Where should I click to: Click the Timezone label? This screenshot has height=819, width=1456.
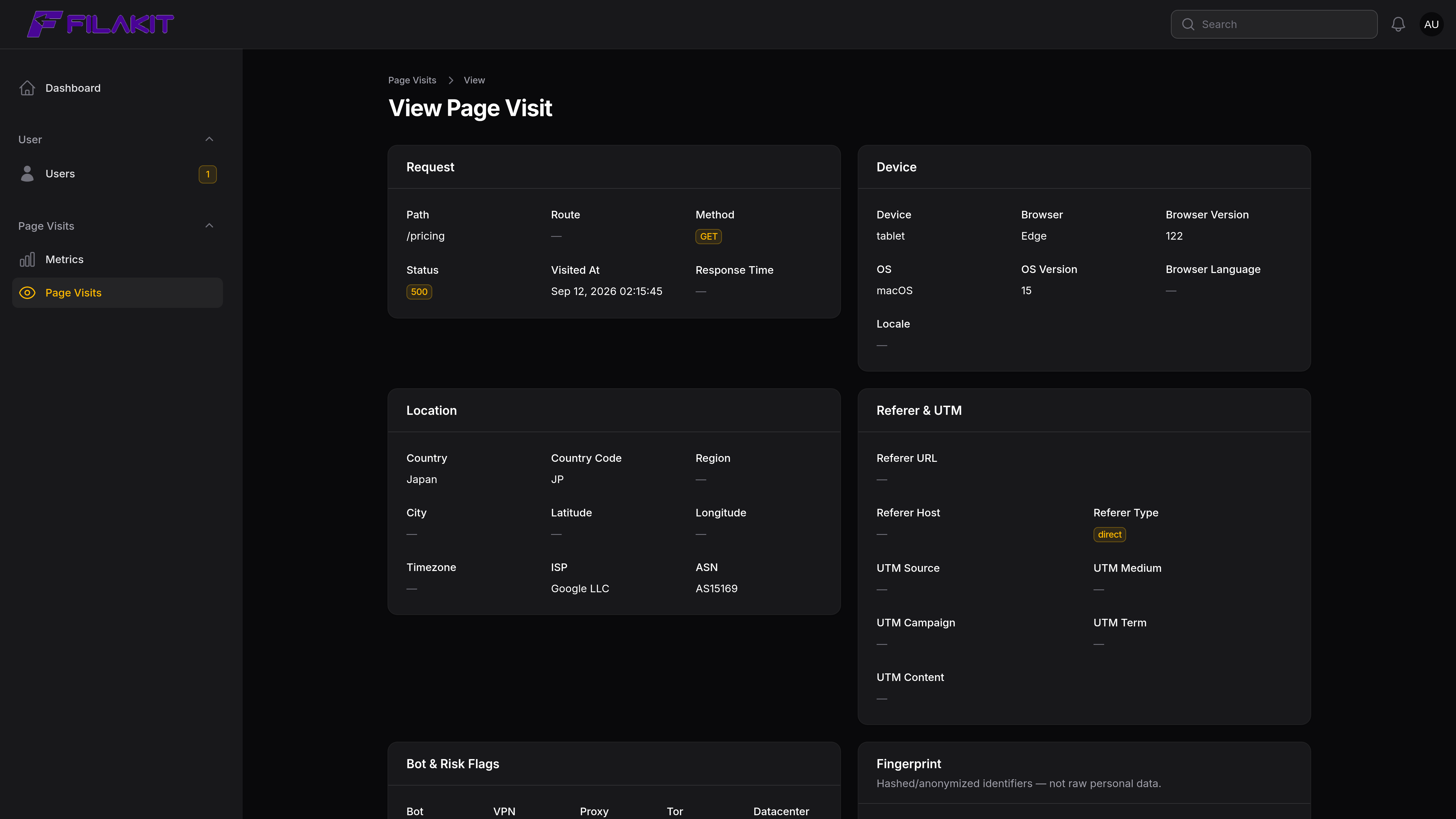pyautogui.click(x=431, y=567)
